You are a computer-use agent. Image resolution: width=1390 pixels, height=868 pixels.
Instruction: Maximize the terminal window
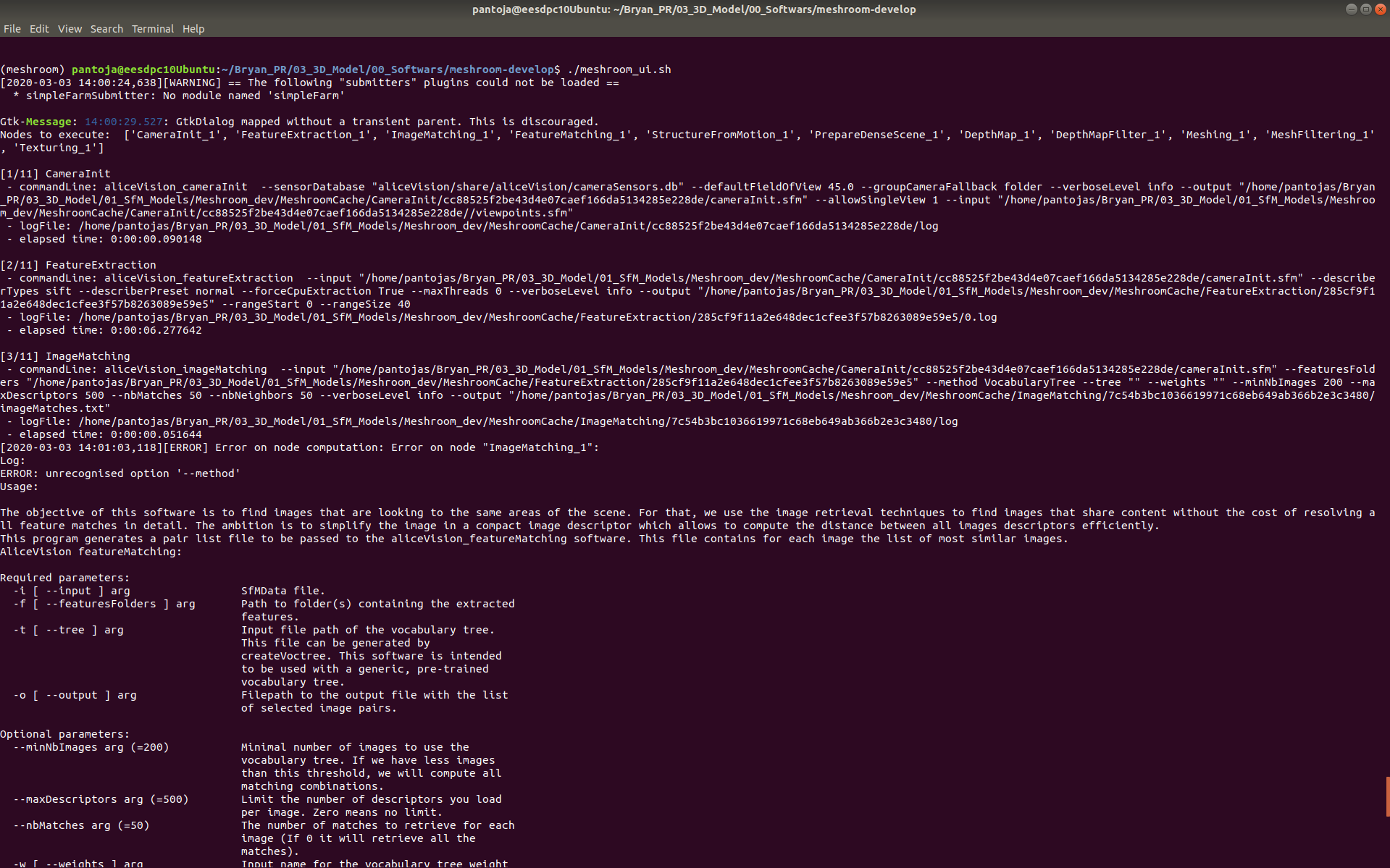pyautogui.click(x=1365, y=9)
